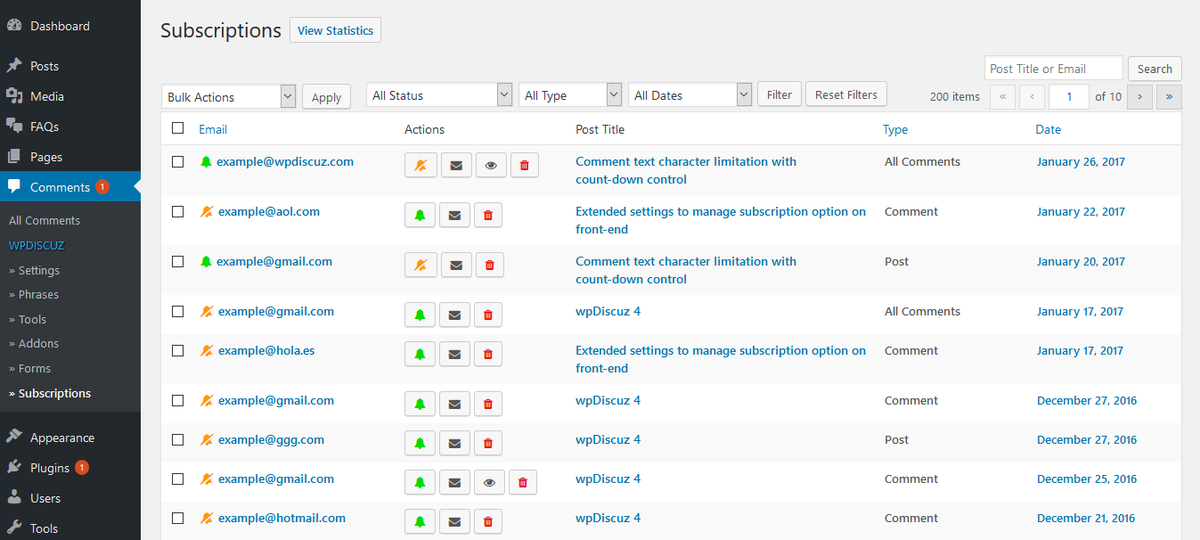Screen dimensions: 1200x540
Task: Click the envelope icon for example@wpdiscuz.com
Action: click(x=455, y=166)
